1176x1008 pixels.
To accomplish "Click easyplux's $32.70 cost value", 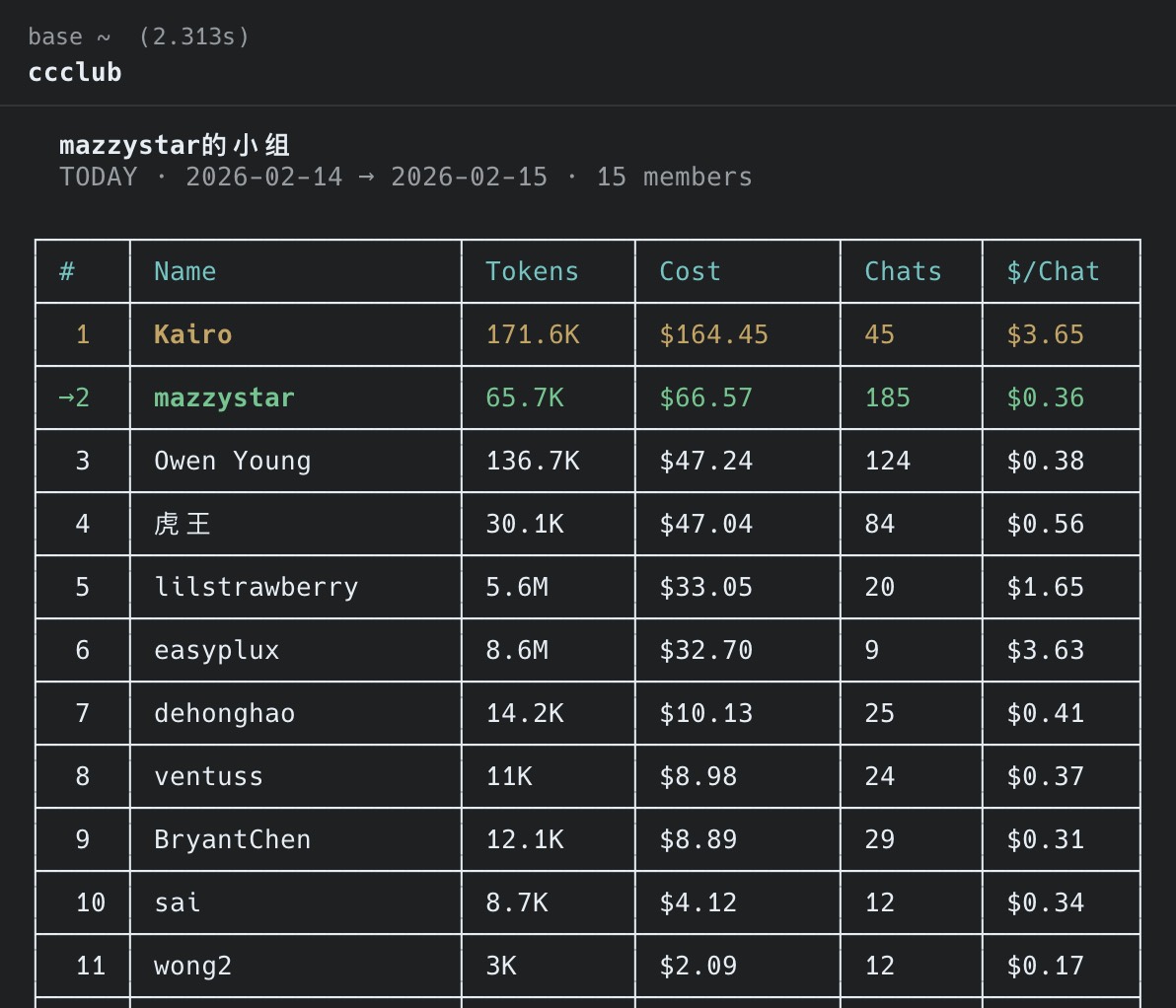I will 705,650.
